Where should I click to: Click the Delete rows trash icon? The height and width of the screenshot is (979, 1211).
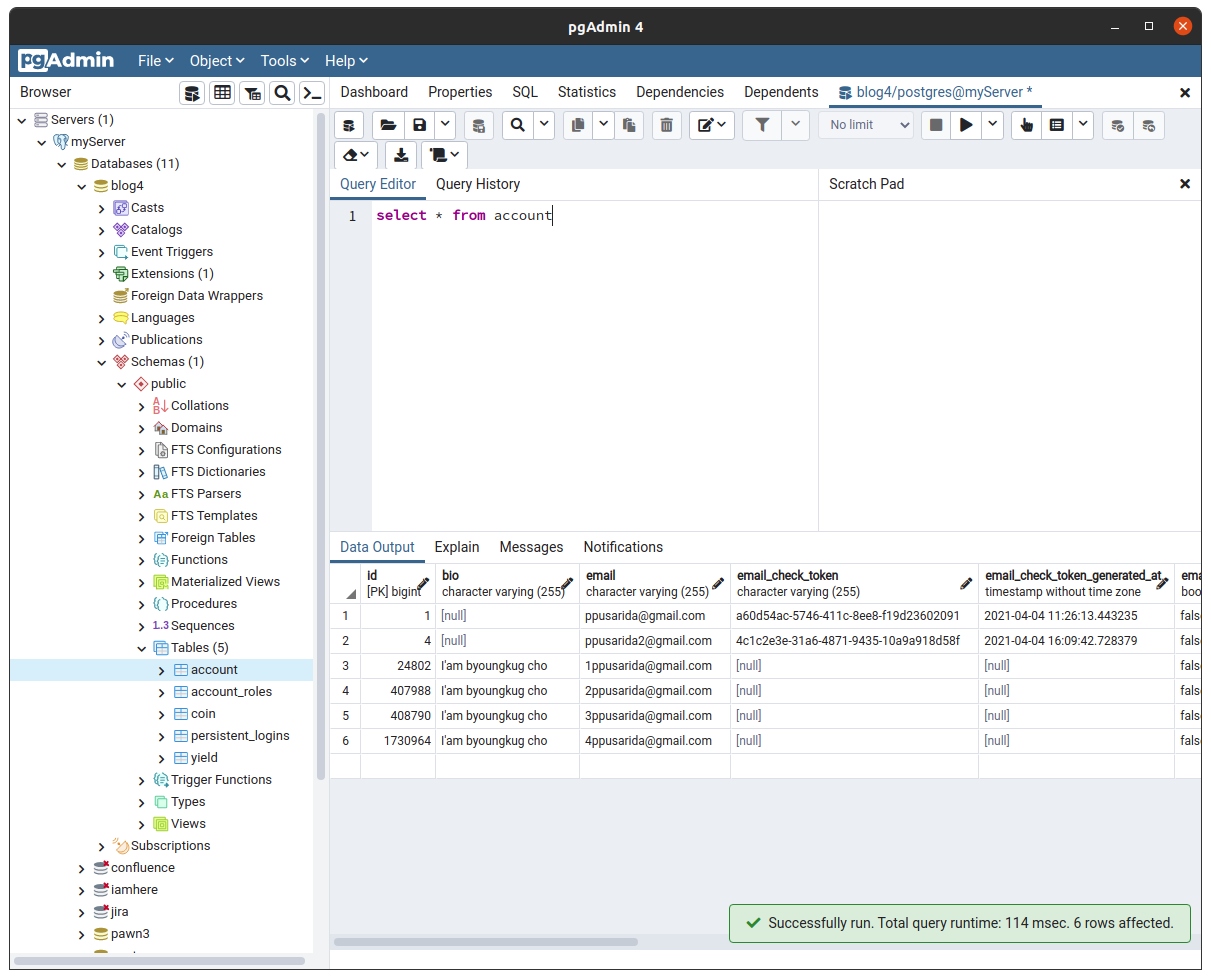tap(667, 125)
